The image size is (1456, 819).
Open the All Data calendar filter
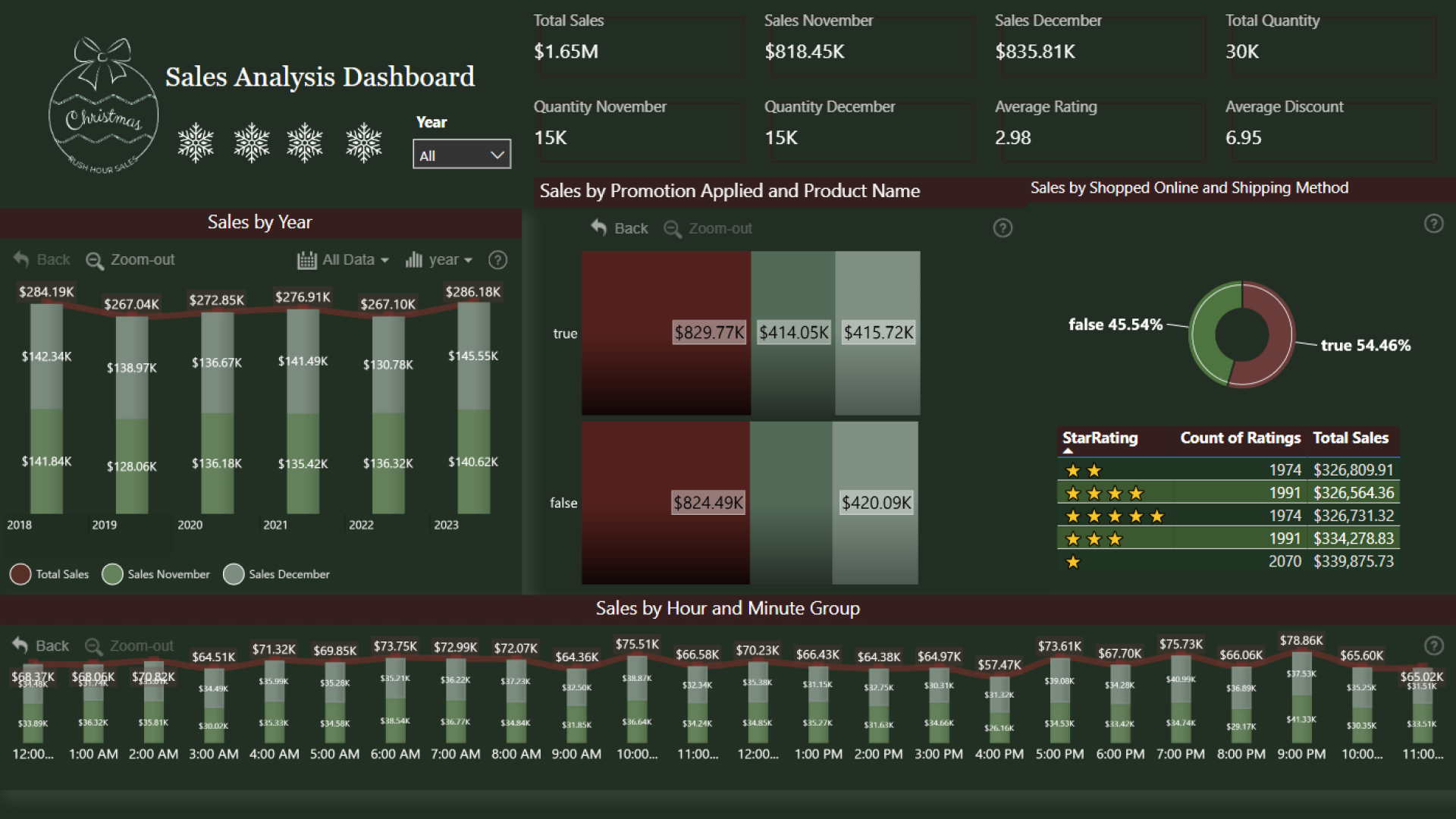[343, 259]
